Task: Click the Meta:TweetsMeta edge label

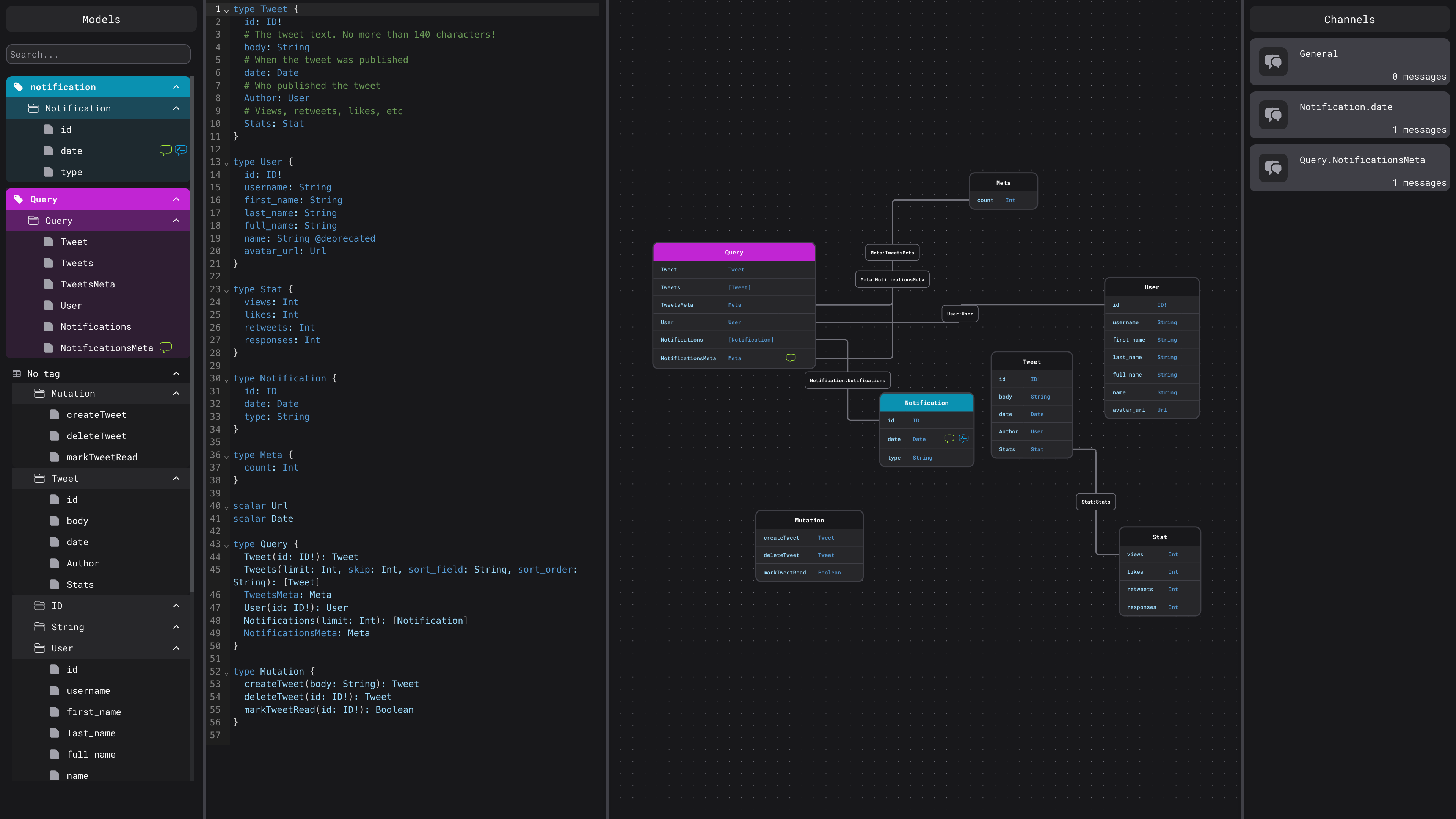Action: pos(892,253)
